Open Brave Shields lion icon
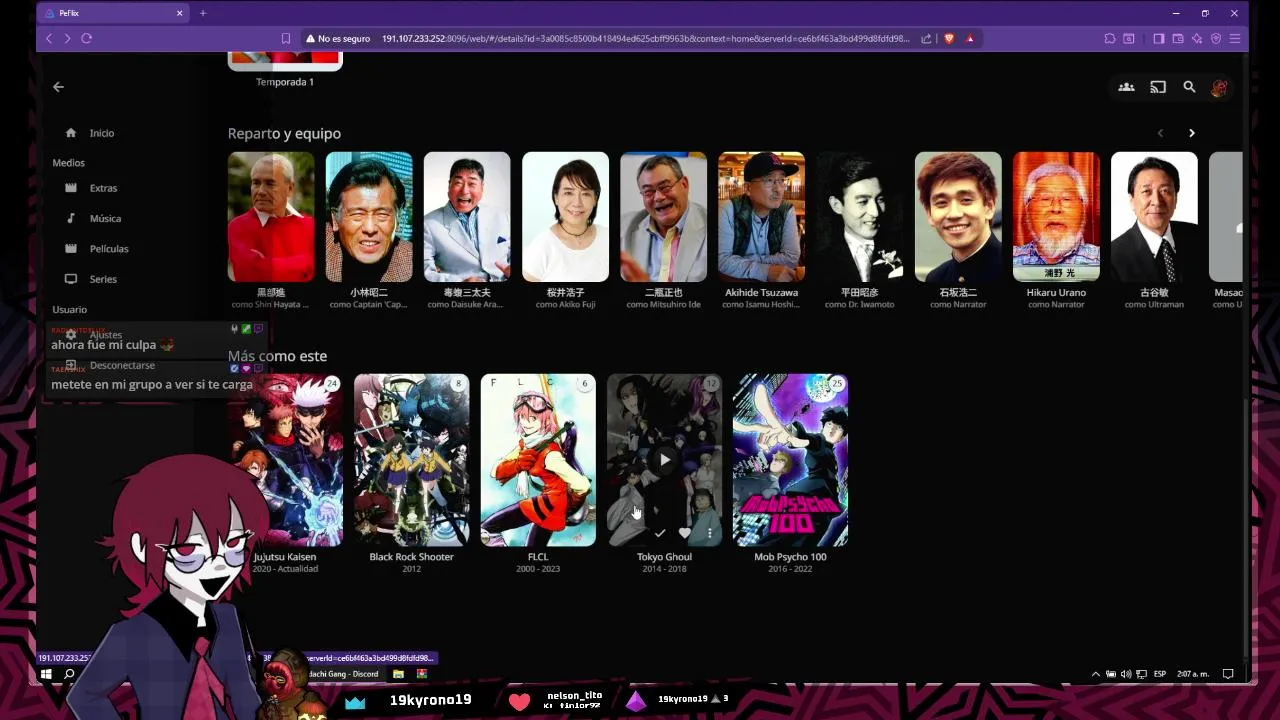 point(949,38)
